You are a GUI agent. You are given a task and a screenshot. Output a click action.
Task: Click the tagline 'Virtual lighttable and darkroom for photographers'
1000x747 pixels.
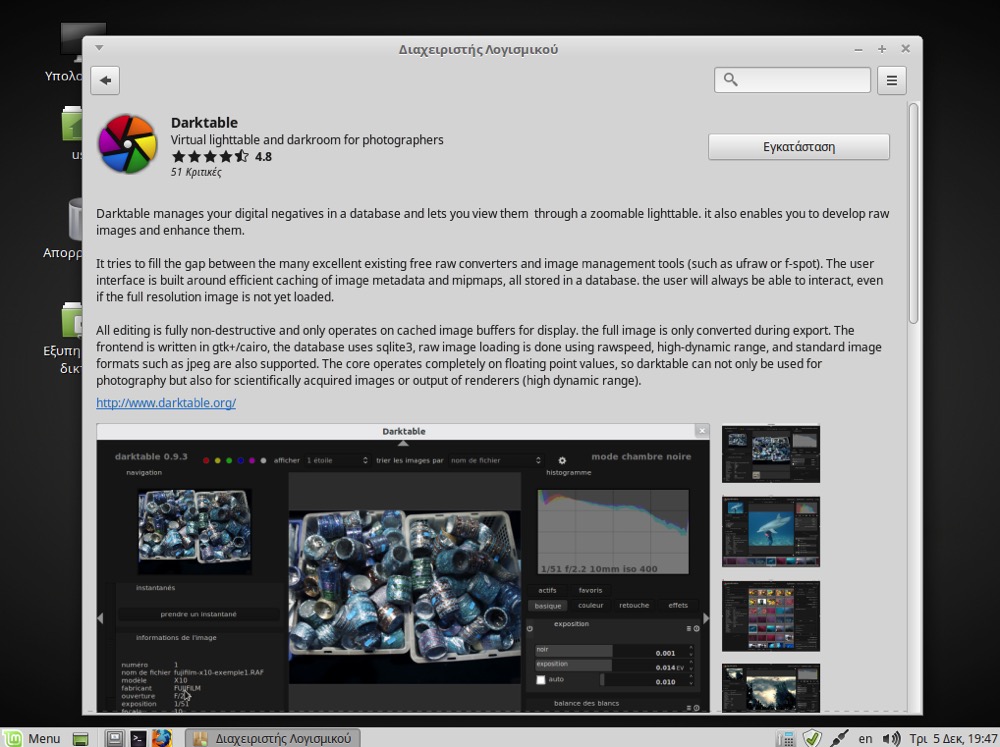click(x=307, y=140)
